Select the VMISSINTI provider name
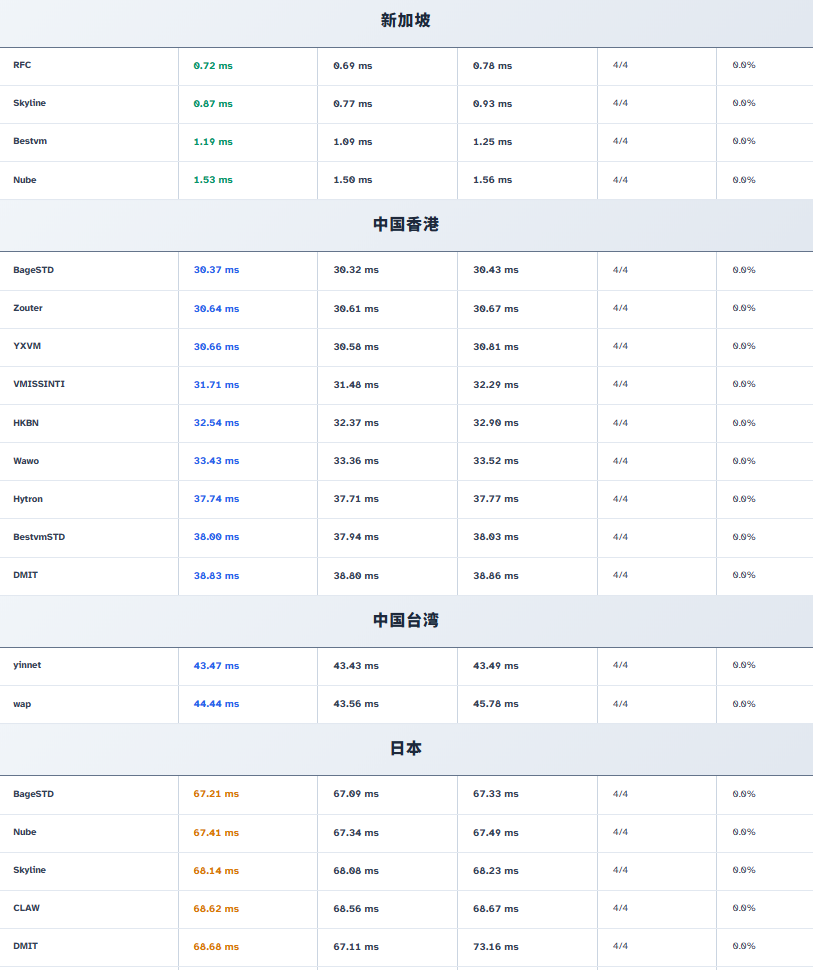813x970 pixels. pyautogui.click(x=39, y=384)
